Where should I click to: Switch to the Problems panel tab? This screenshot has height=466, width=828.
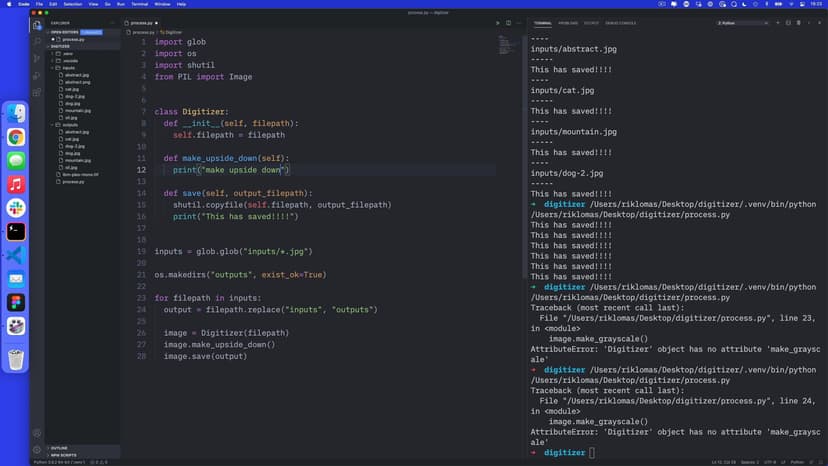tap(568, 22)
